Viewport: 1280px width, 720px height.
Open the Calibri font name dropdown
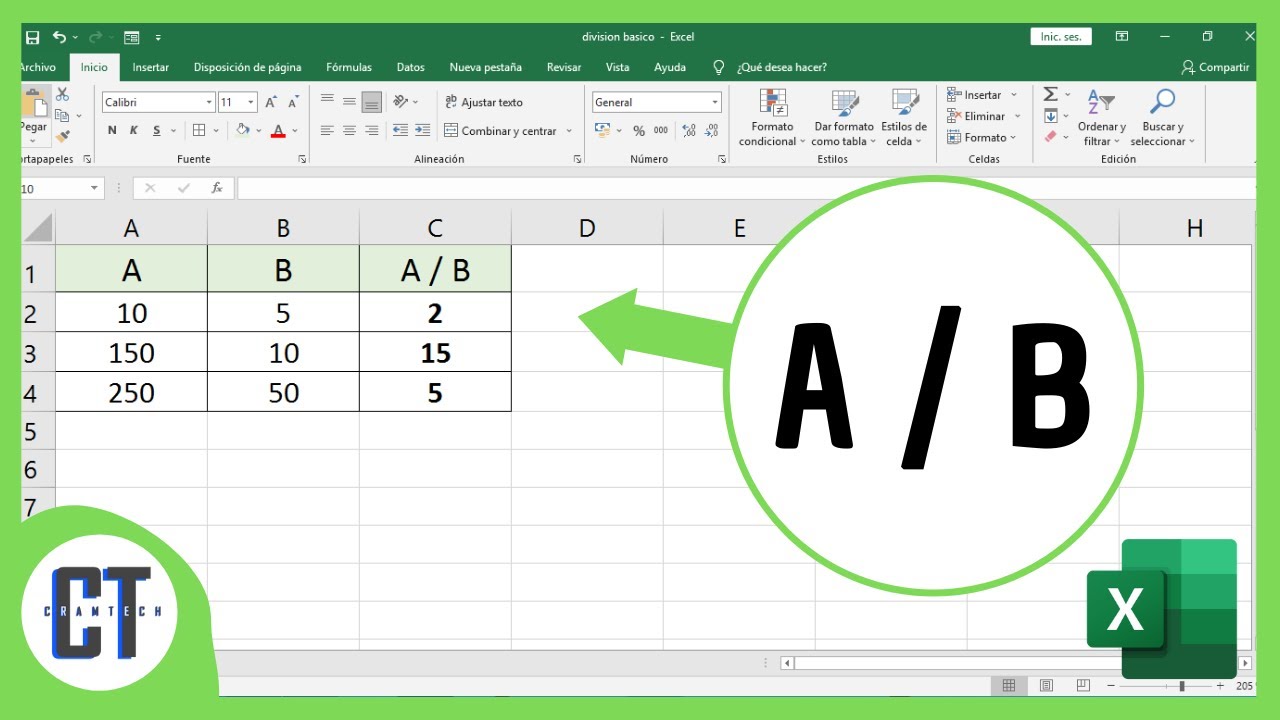(x=209, y=102)
